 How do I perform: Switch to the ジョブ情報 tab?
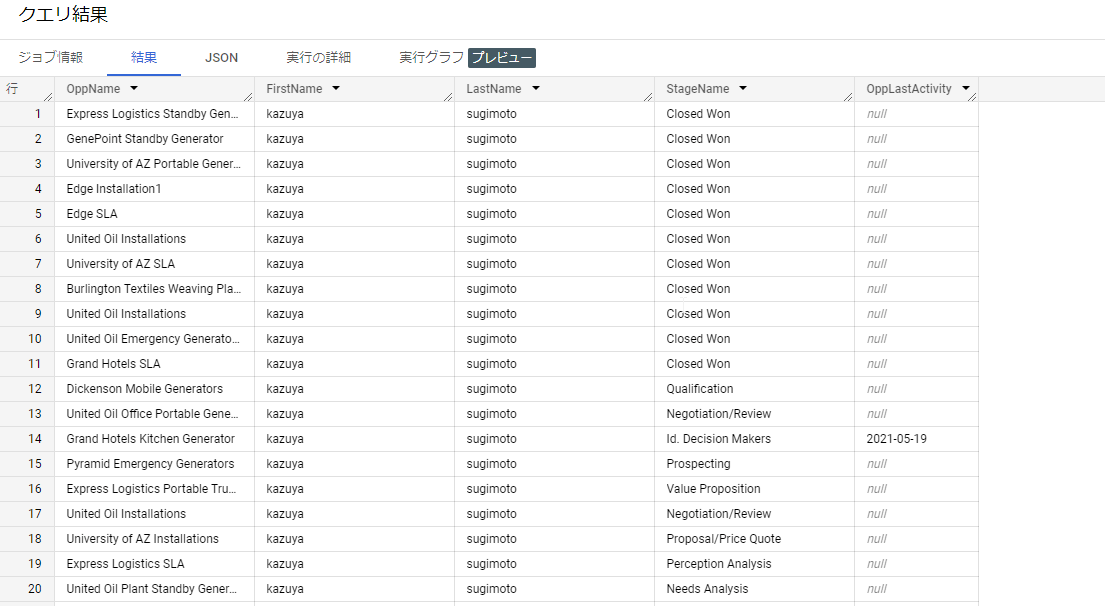click(x=50, y=58)
